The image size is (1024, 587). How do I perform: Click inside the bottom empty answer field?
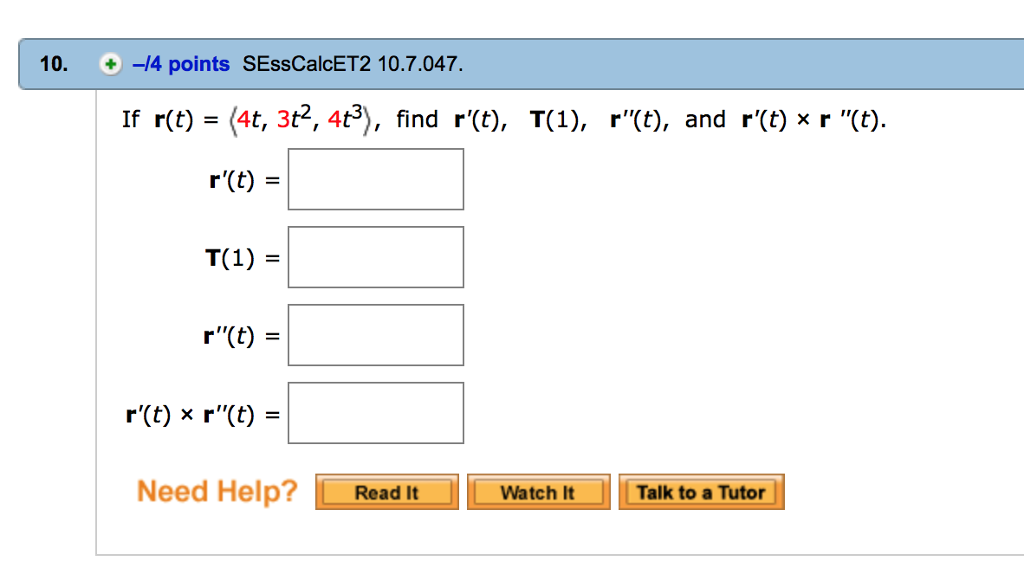(375, 412)
